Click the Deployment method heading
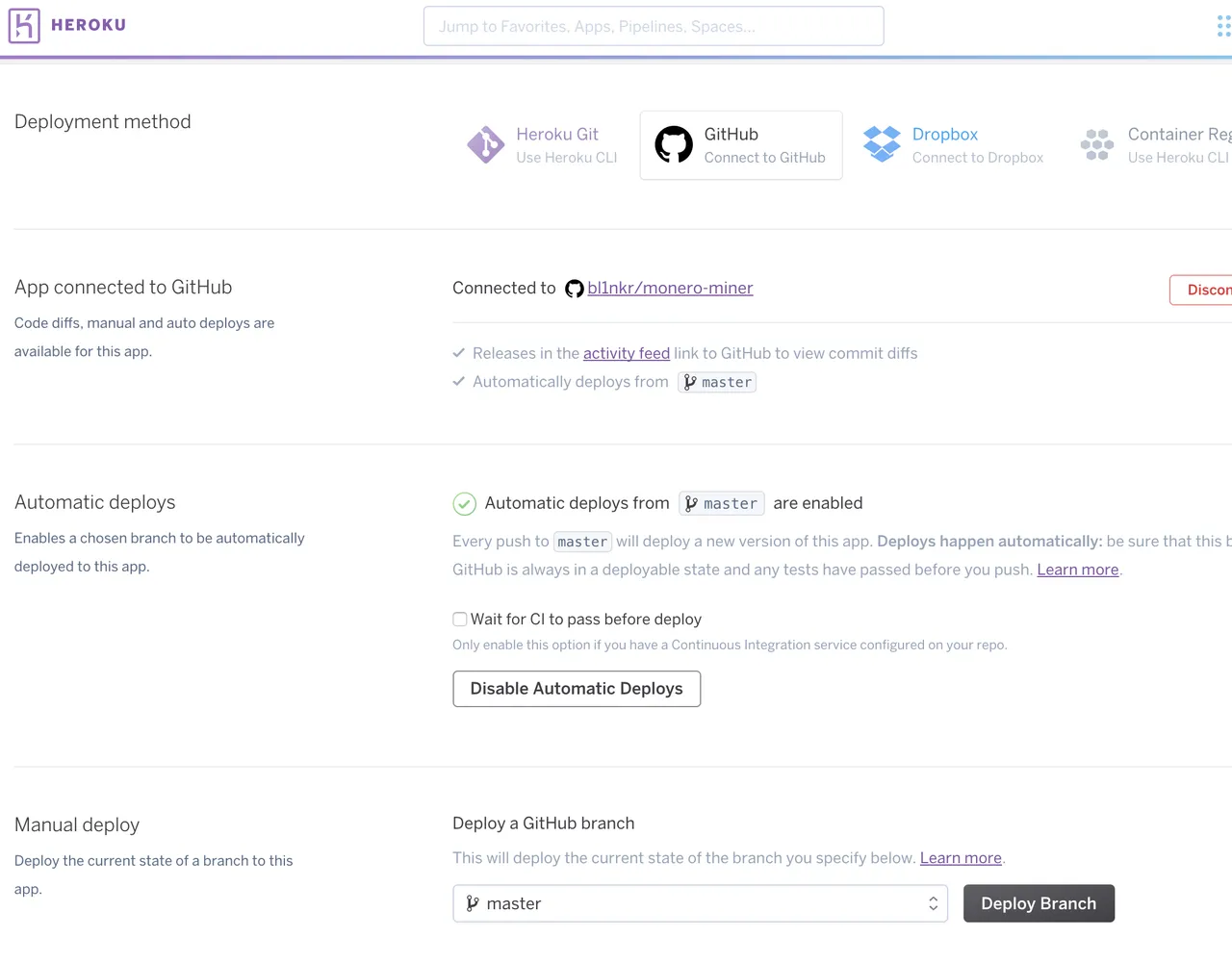The height and width of the screenshot is (963, 1232). point(103,122)
